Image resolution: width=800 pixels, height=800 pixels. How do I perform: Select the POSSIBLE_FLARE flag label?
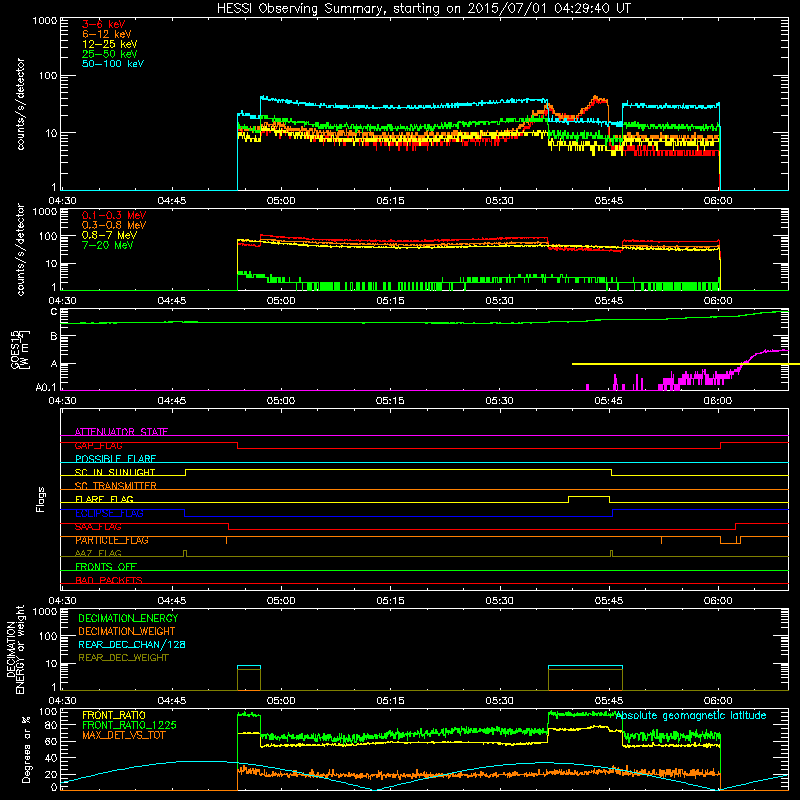click(x=115, y=459)
